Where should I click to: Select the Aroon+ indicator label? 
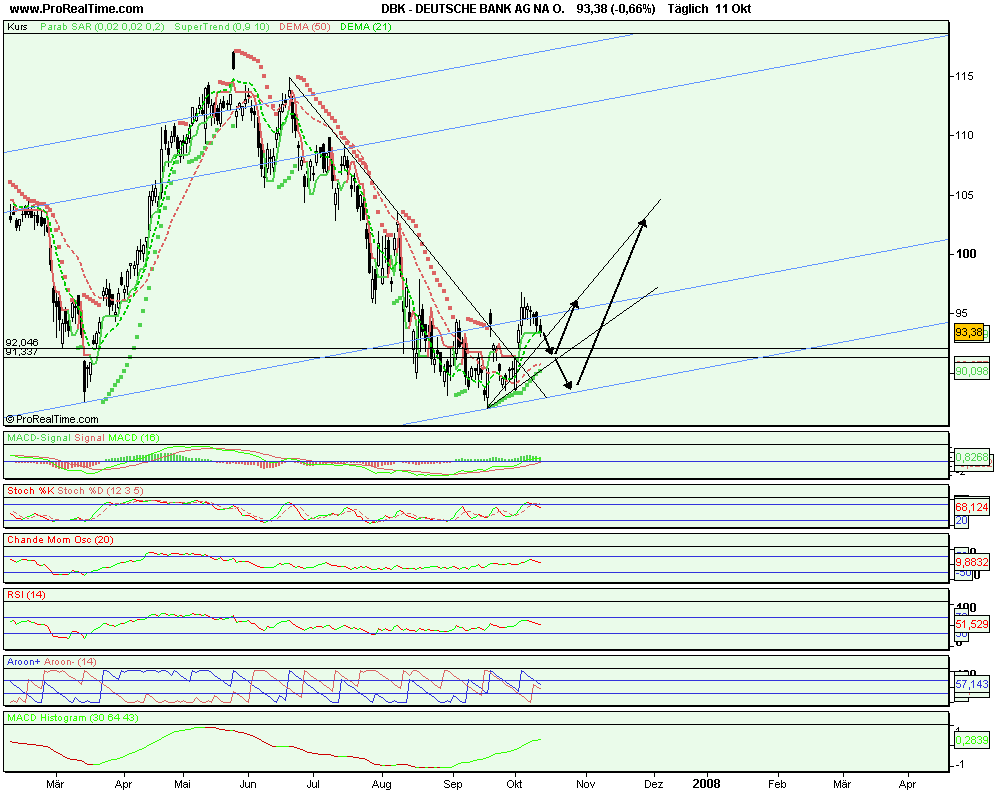pyautogui.click(x=22, y=661)
